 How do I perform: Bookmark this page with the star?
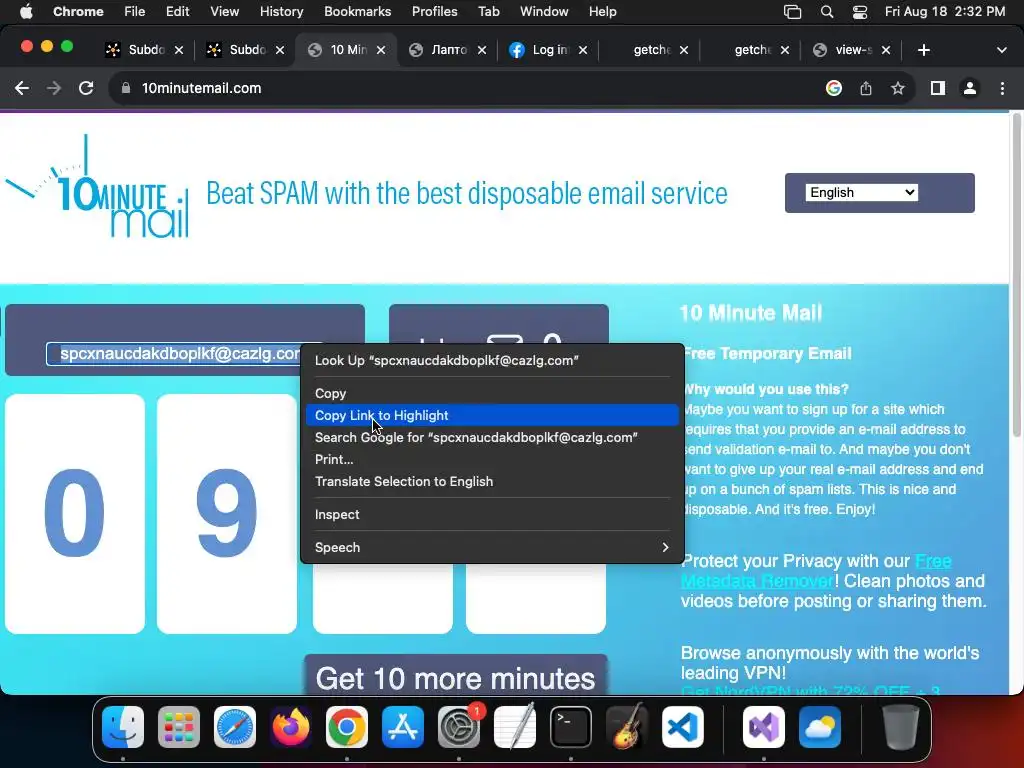pos(898,88)
